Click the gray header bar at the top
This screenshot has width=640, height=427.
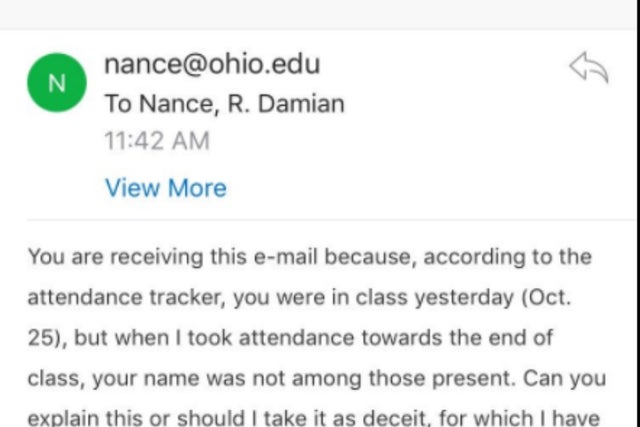click(320, 14)
